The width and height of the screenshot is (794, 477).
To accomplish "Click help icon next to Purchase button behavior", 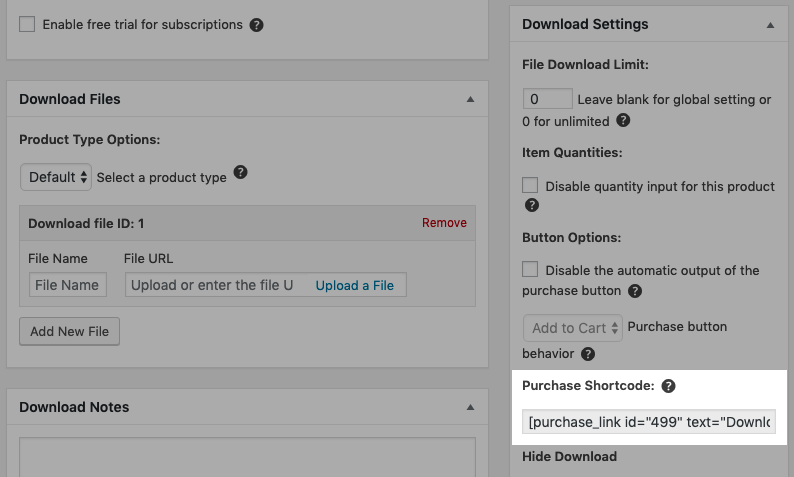I will coord(588,353).
